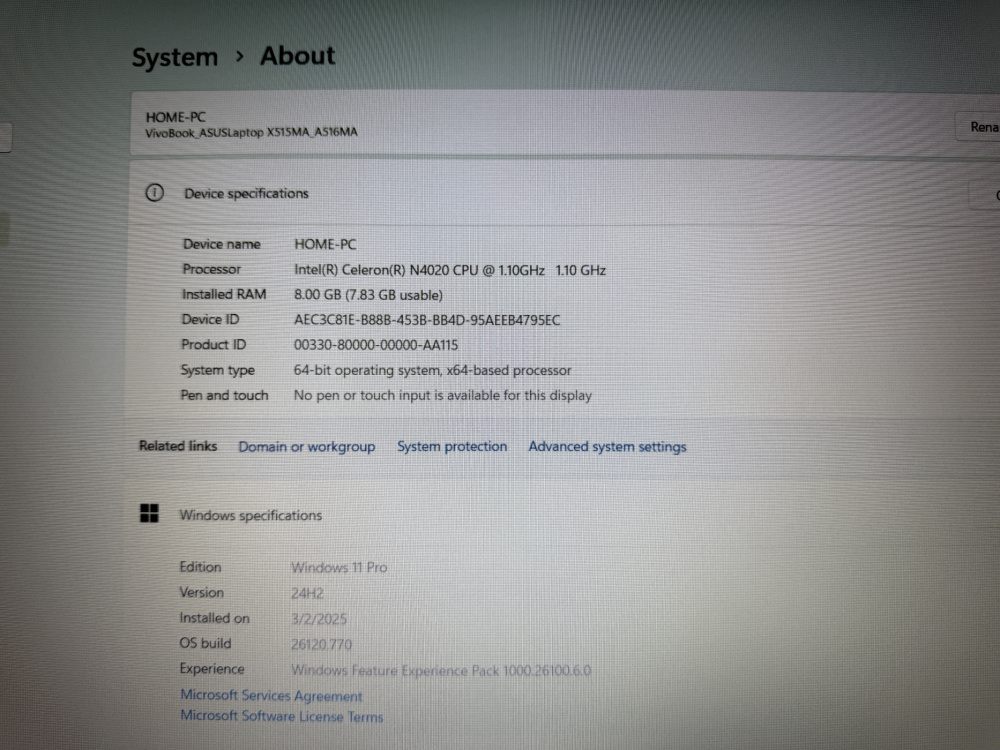Open Microsoft Services Agreement link

point(271,695)
